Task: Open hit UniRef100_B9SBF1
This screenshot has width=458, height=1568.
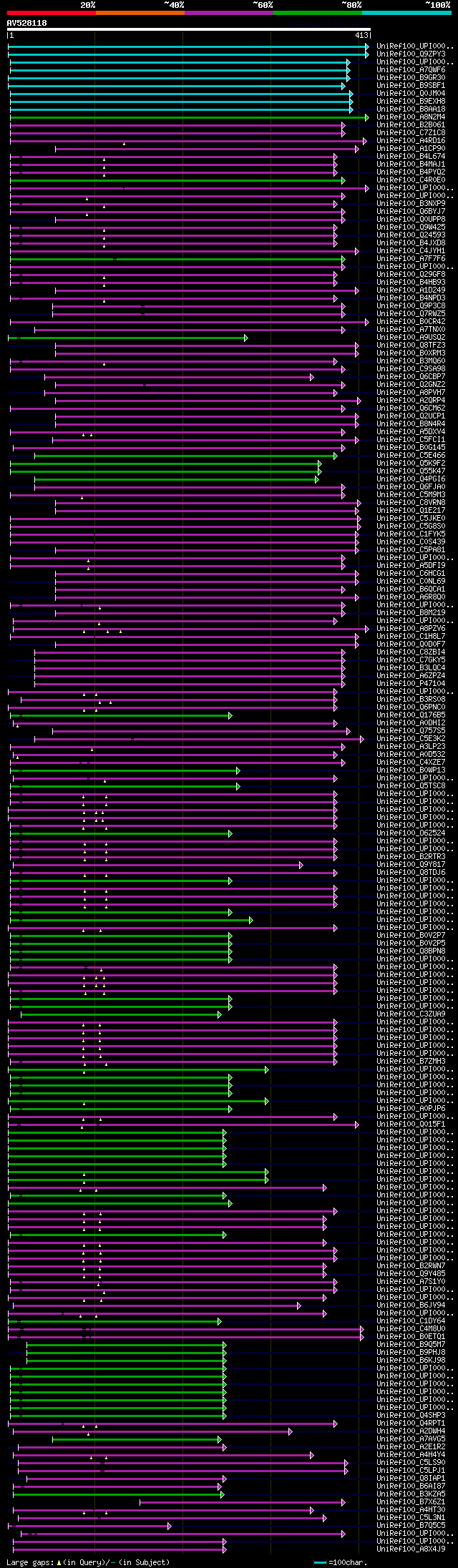Action: point(411,85)
